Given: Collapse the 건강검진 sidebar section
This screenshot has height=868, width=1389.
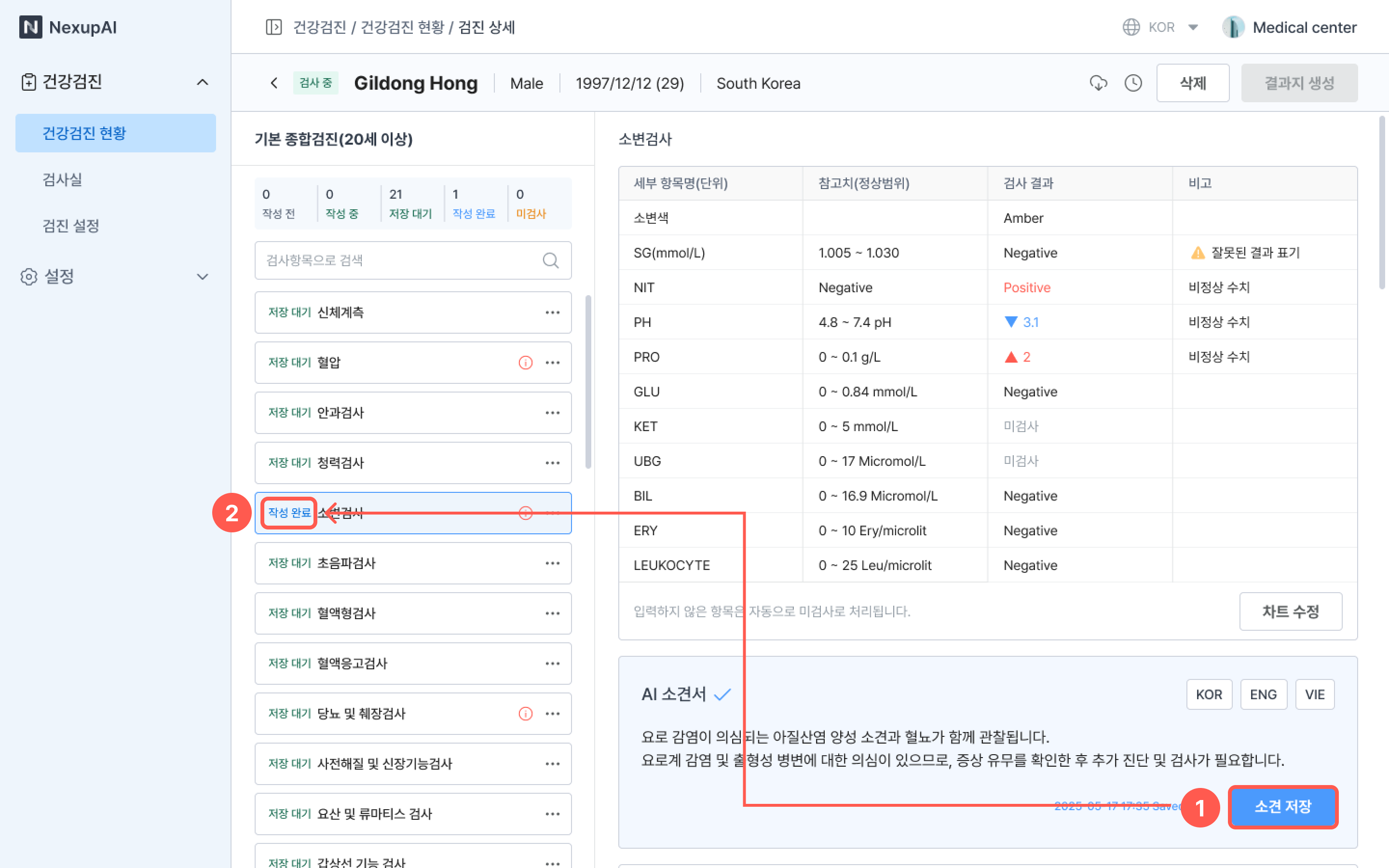Looking at the screenshot, I should click(202, 82).
